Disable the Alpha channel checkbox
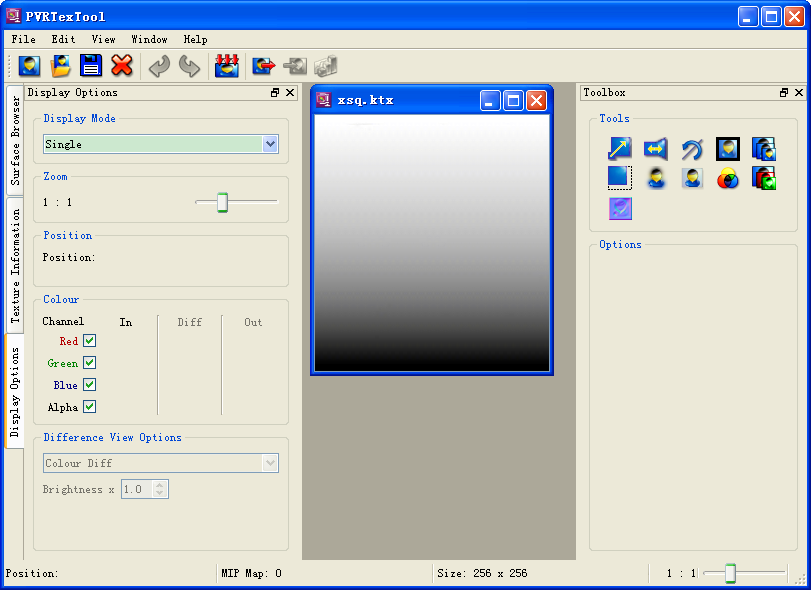The height and width of the screenshot is (590, 811). [90, 407]
